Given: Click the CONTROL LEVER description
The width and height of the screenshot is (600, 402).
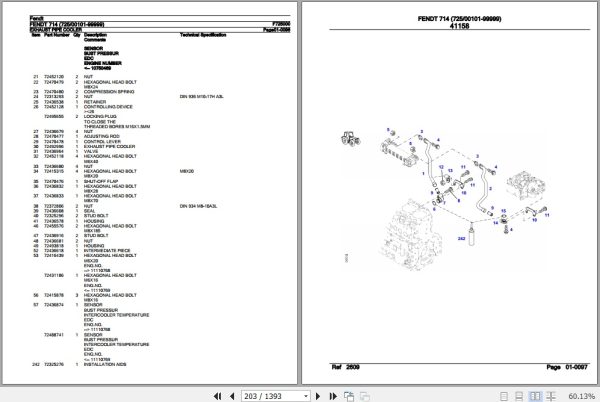Looking at the screenshot, I should click(102, 142).
